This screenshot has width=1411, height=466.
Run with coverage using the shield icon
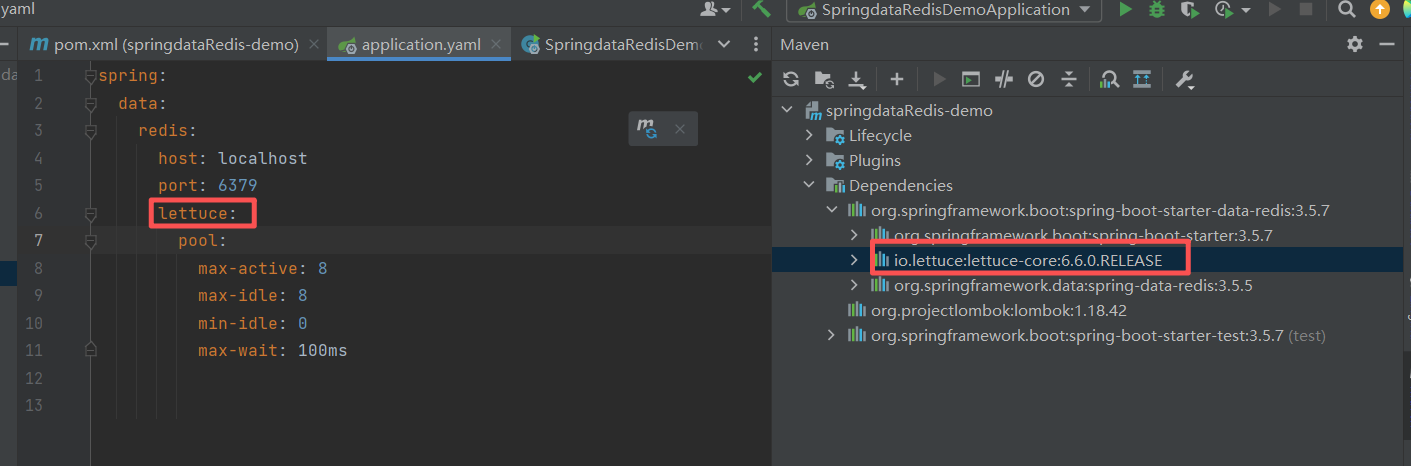pyautogui.click(x=1189, y=9)
